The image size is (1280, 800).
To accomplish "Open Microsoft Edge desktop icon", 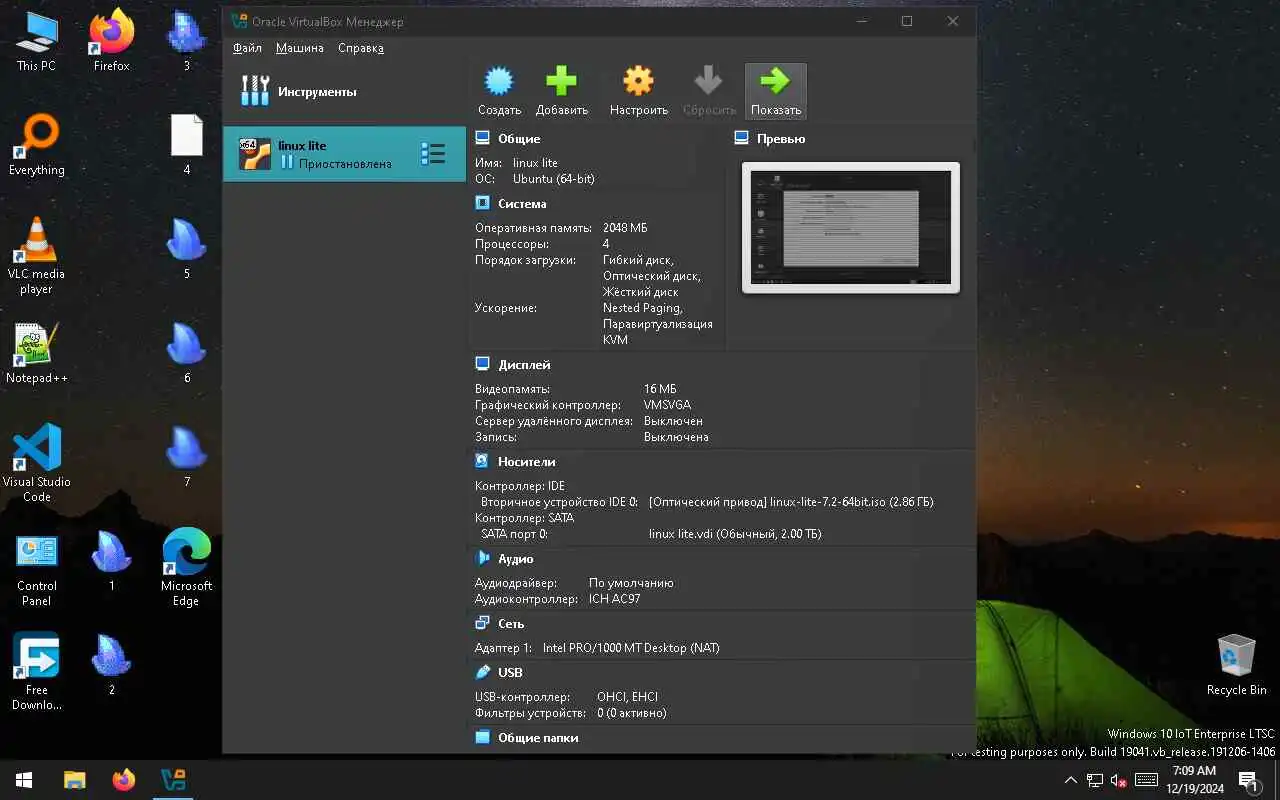I will (x=186, y=569).
